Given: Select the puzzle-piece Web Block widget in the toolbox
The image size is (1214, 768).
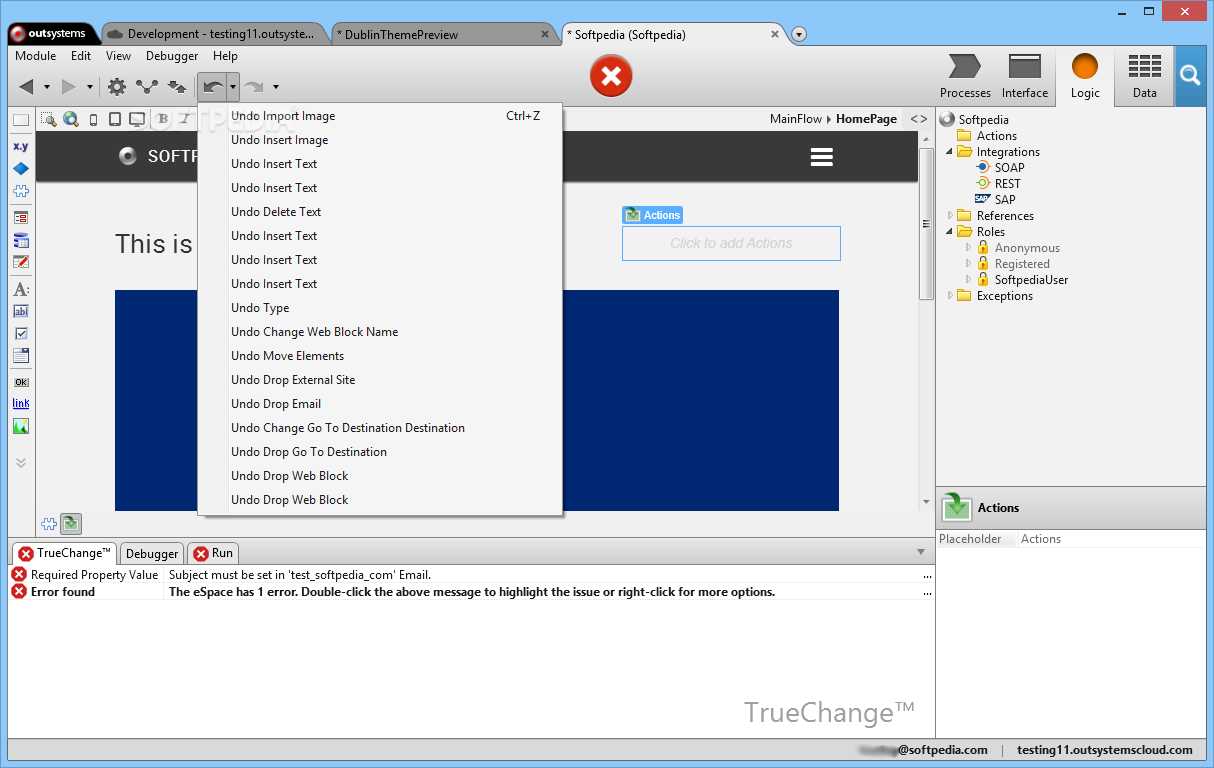Looking at the screenshot, I should (x=21, y=191).
